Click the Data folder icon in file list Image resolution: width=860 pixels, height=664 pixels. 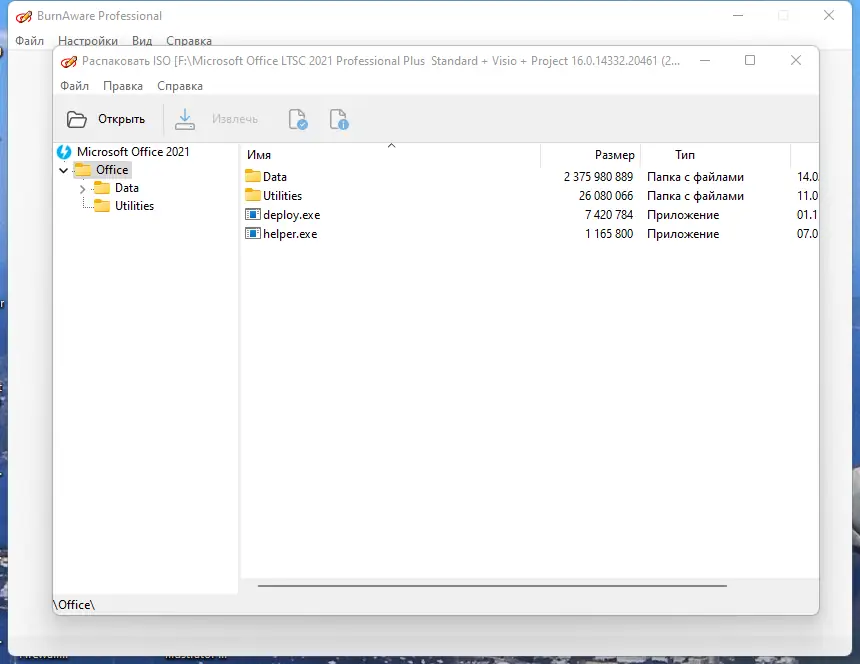point(252,176)
